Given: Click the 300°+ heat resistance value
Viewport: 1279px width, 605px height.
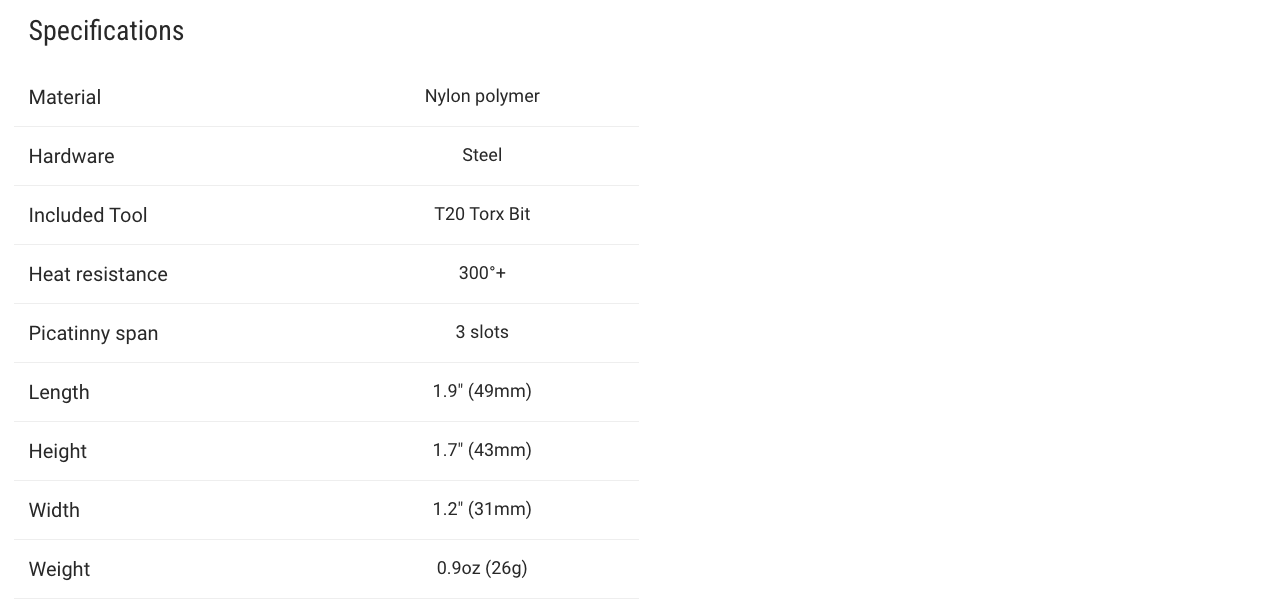Looking at the screenshot, I should tap(482, 273).
